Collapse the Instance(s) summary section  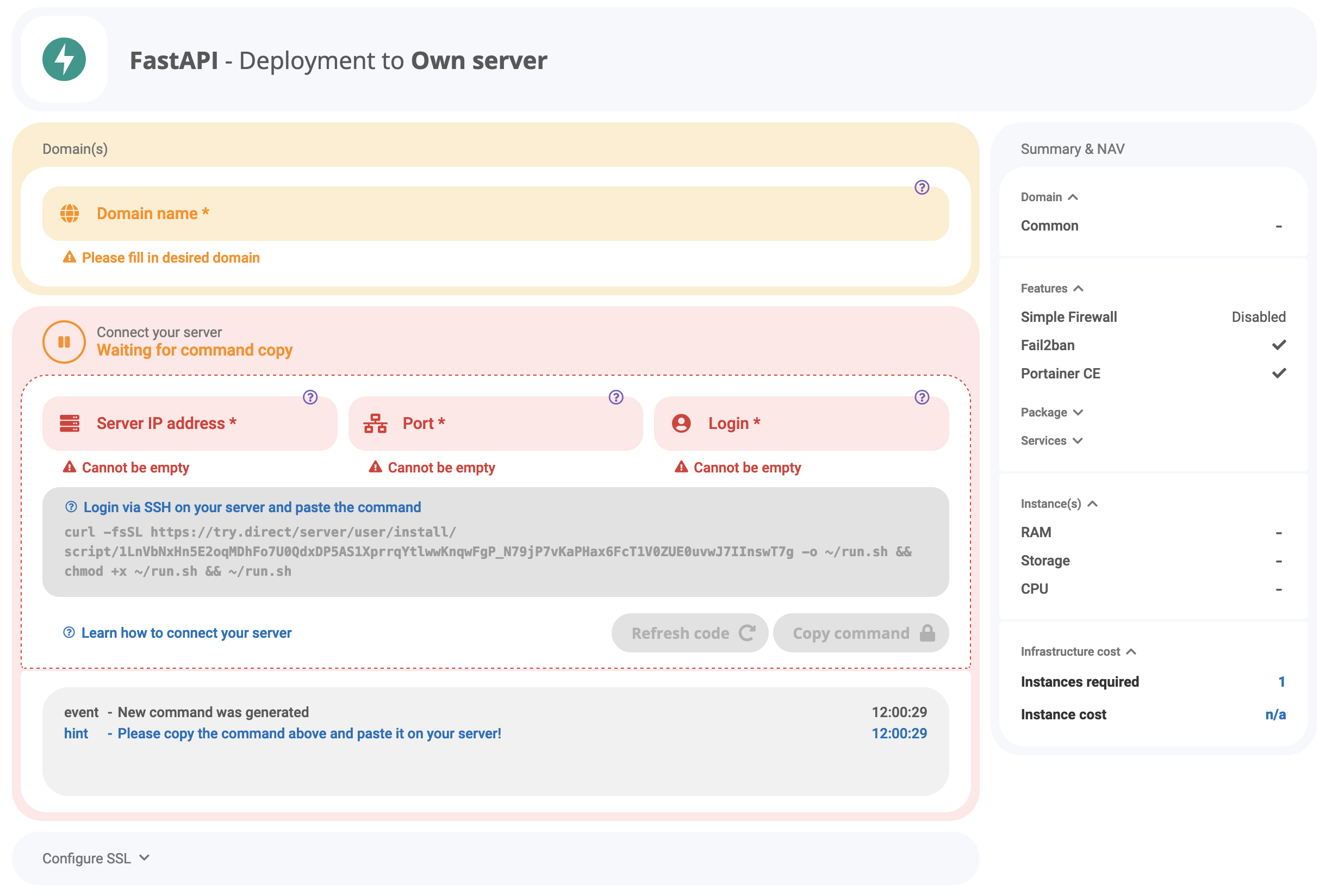pyautogui.click(x=1059, y=504)
